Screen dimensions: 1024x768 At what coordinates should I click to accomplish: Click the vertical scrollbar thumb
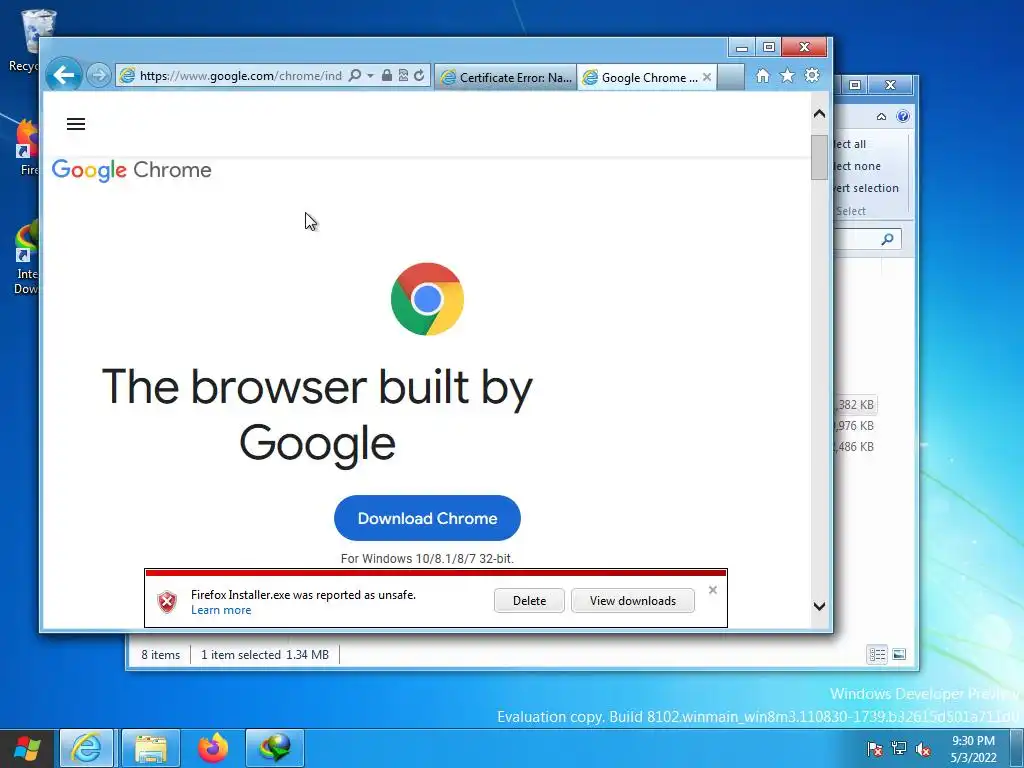pos(819,157)
